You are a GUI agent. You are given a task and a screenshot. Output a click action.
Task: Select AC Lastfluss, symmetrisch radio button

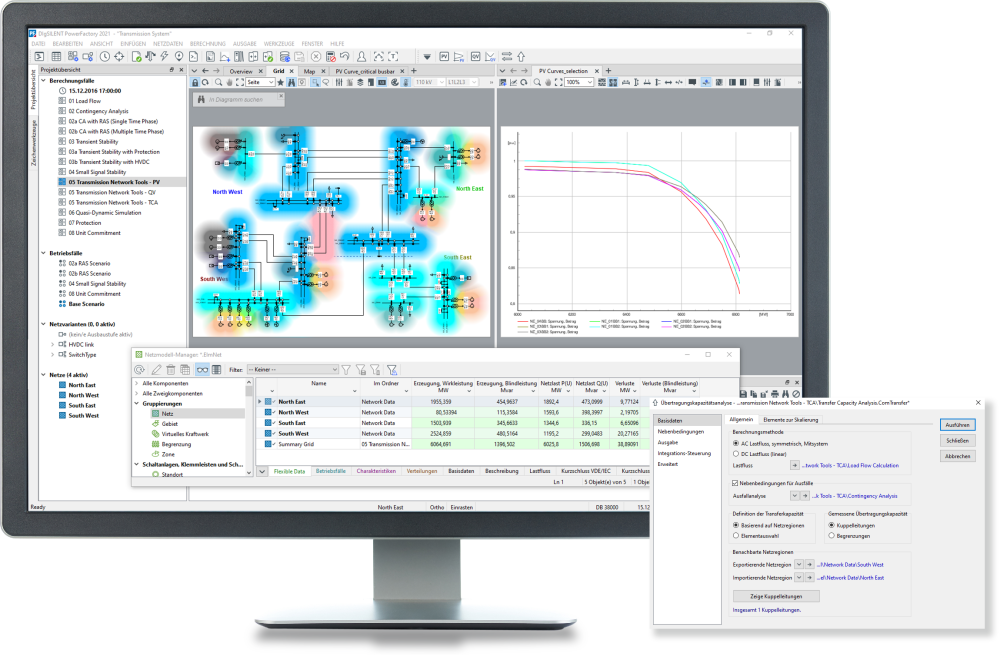(x=736, y=443)
